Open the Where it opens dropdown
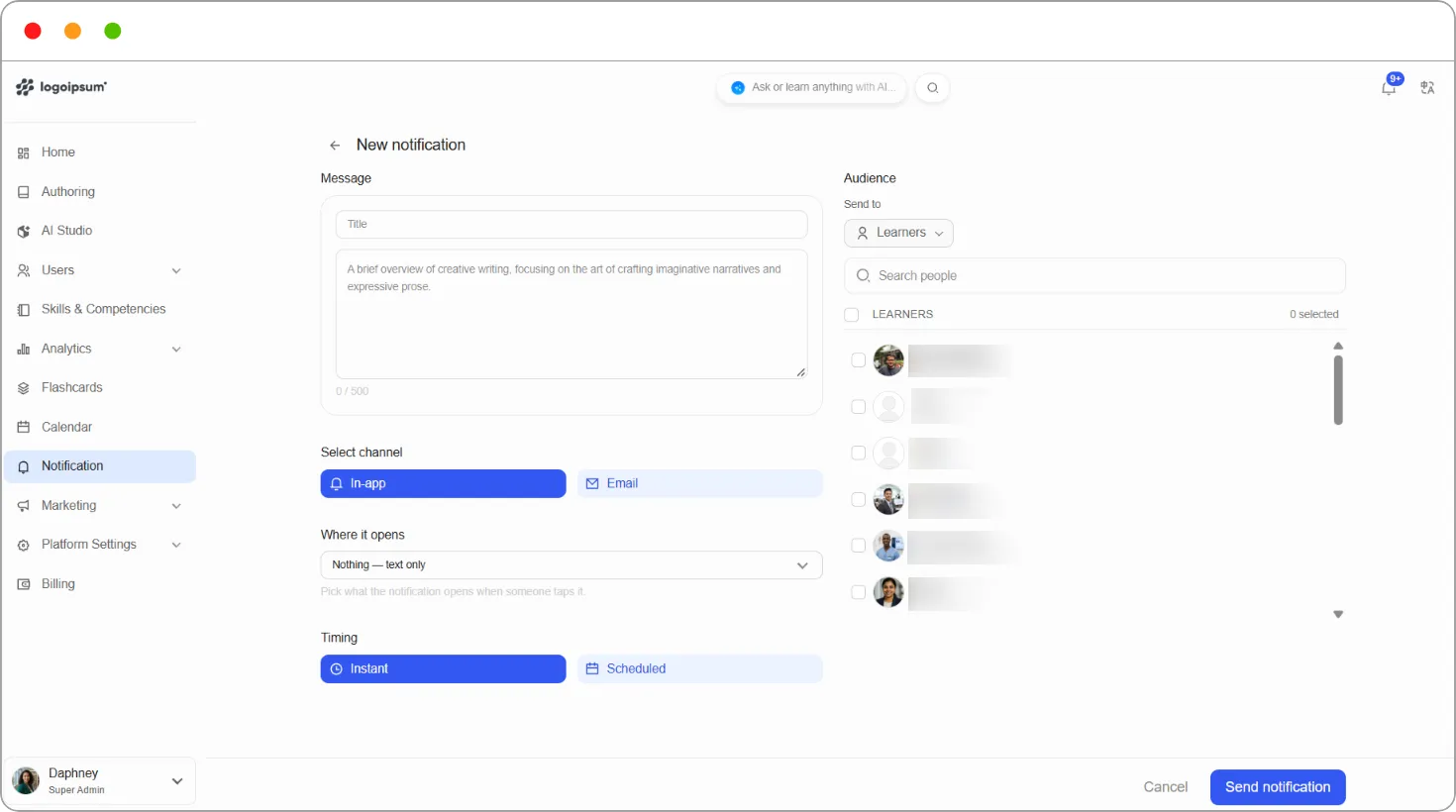Screen dimensions: 1456x812 pyautogui.click(x=572, y=564)
